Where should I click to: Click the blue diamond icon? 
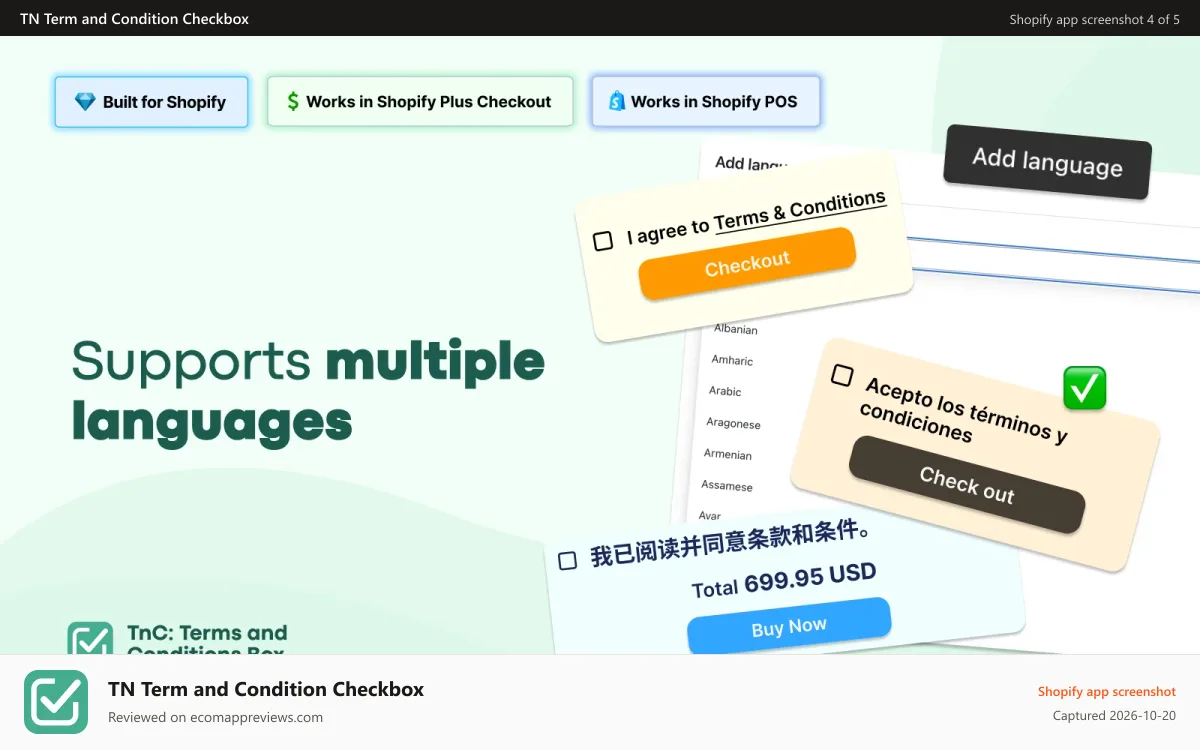[86, 102]
